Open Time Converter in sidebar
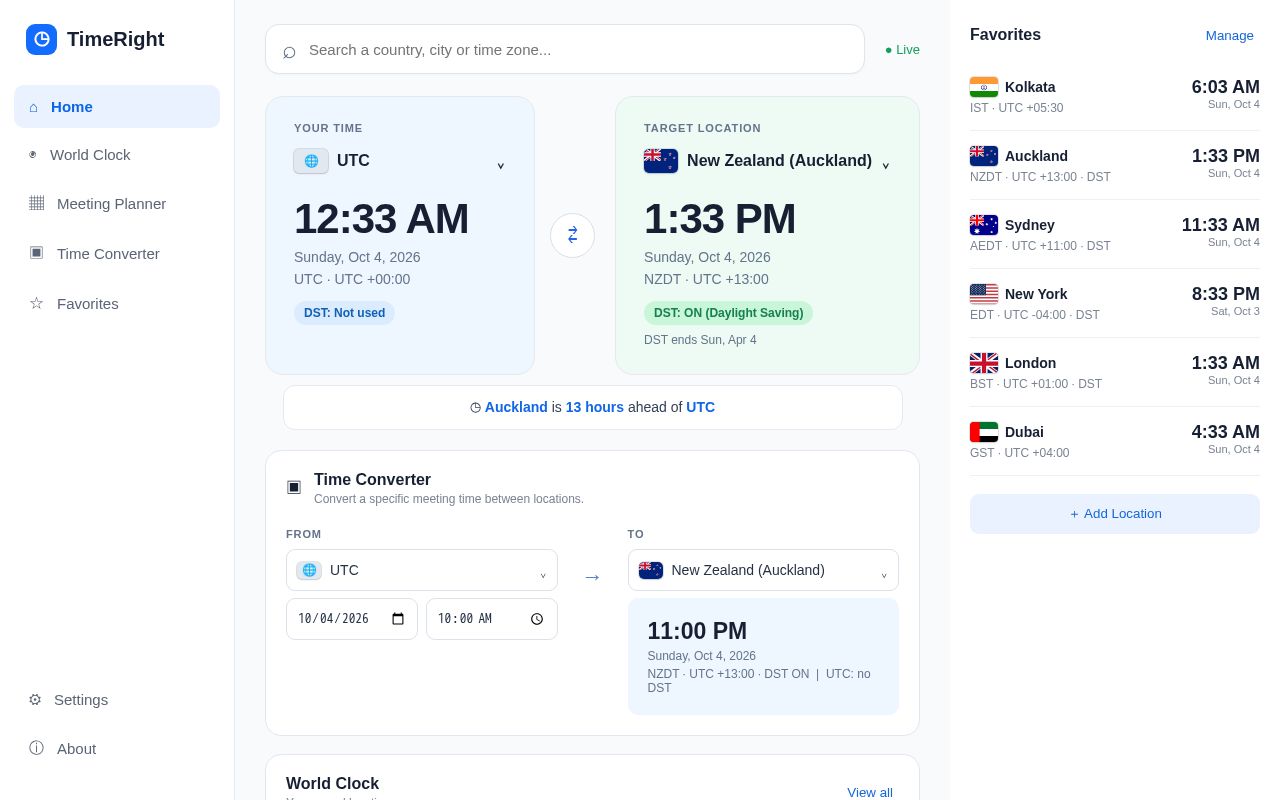This screenshot has width=1280, height=800. click(117, 253)
